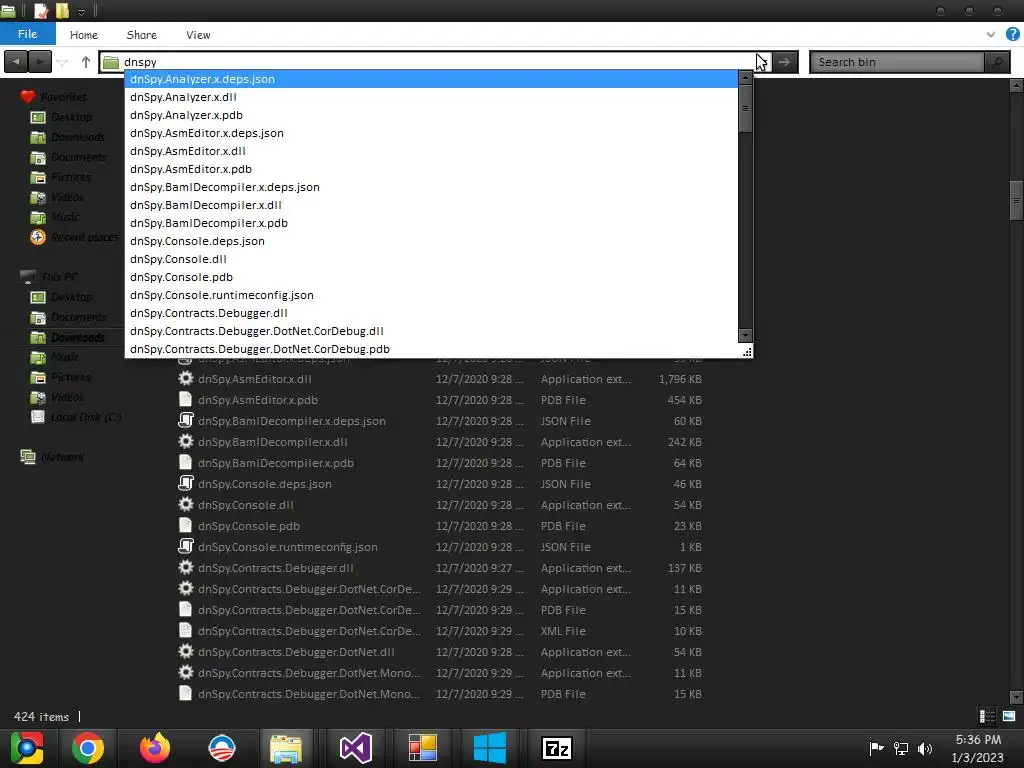Screen dimensions: 1024x768
Task: Select the dnSpy.Contracts.Debugger.DotNet.dll file
Action: (x=440, y=652)
